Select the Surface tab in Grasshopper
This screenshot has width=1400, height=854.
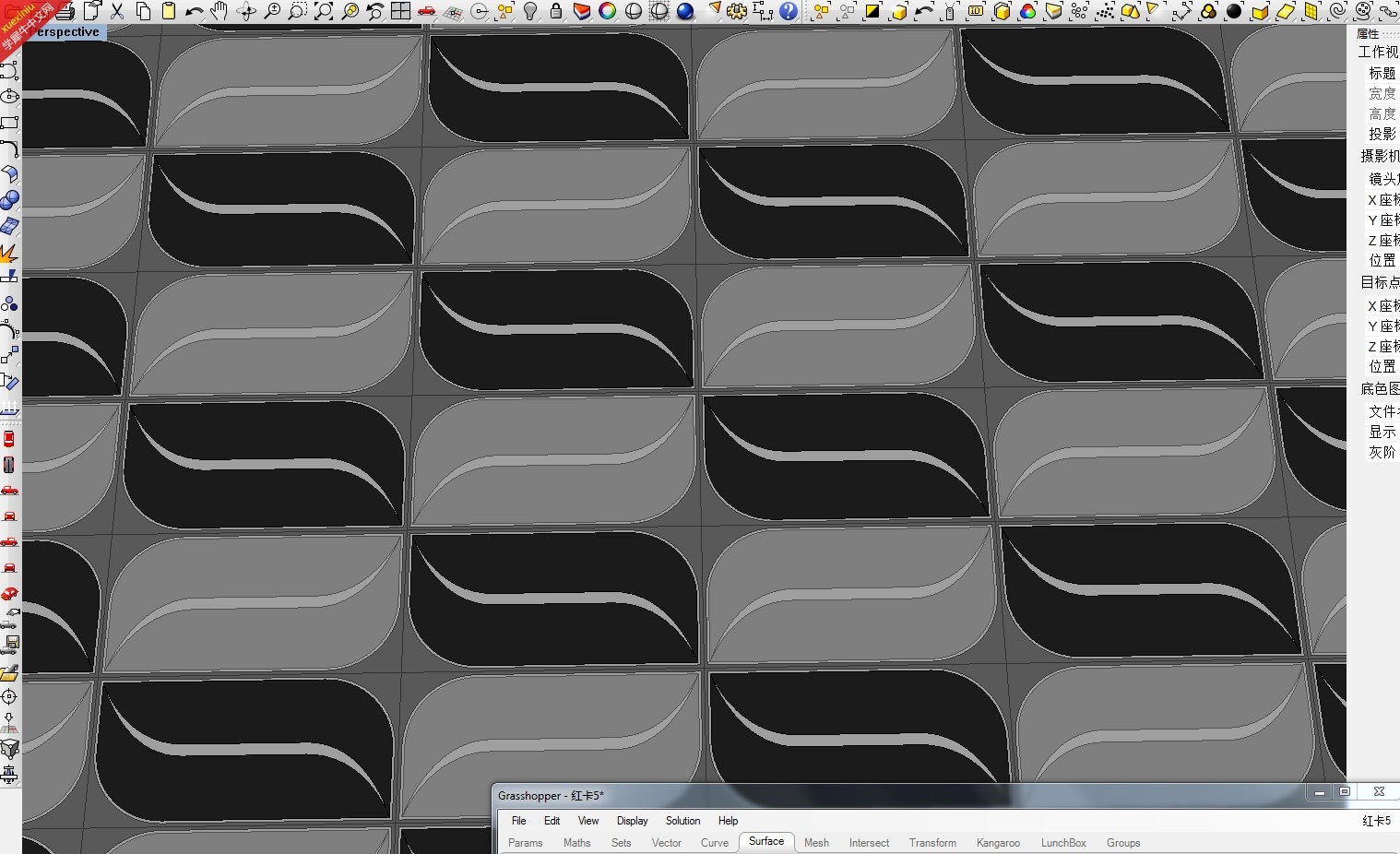click(x=766, y=841)
